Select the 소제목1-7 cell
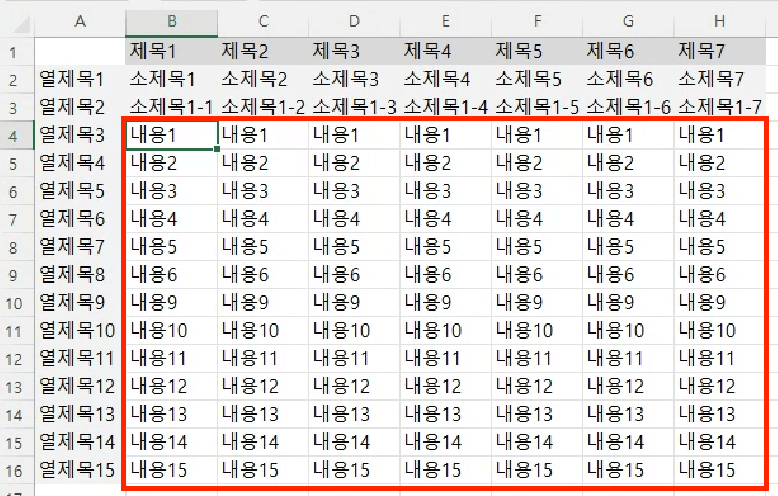The image size is (778, 496). (x=719, y=107)
